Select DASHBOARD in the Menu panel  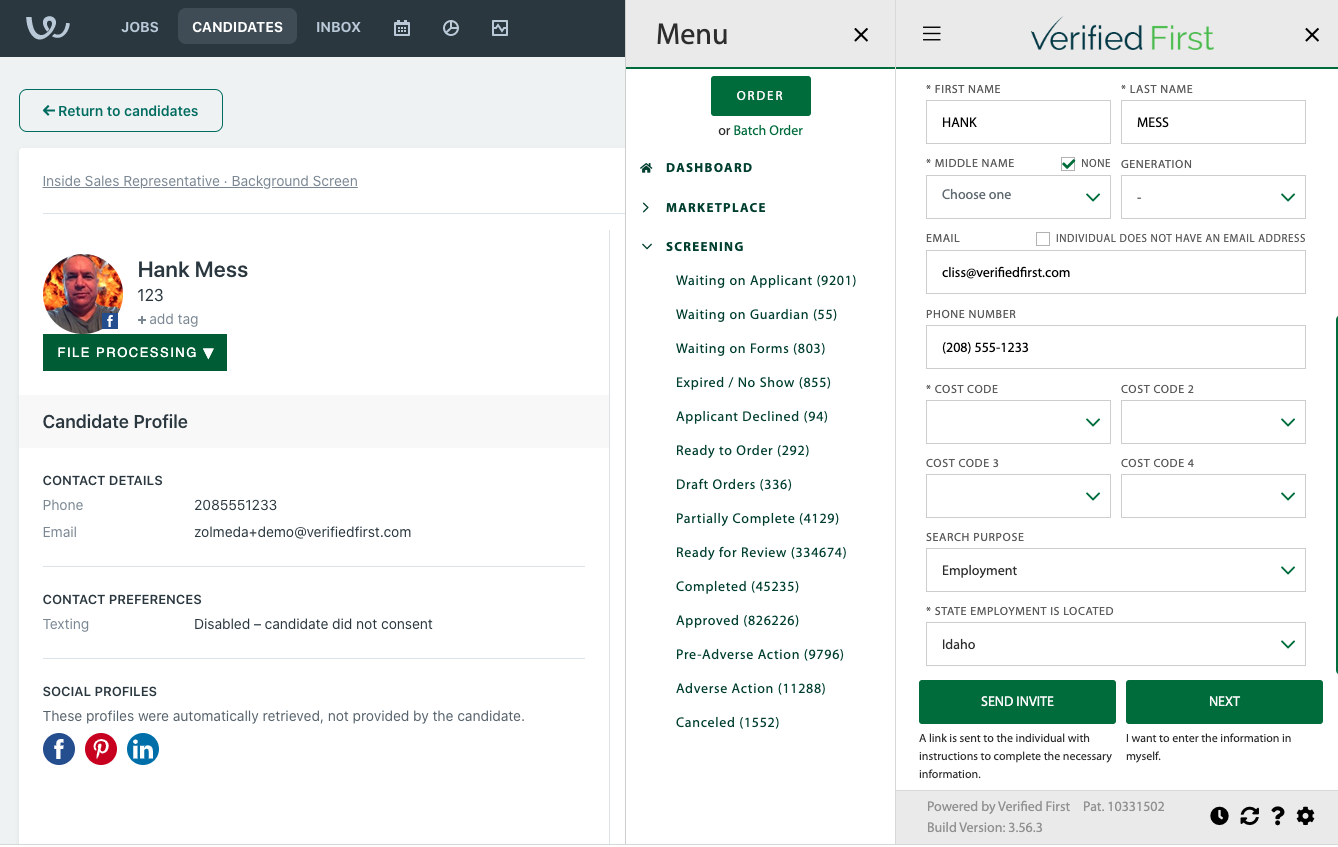click(709, 167)
